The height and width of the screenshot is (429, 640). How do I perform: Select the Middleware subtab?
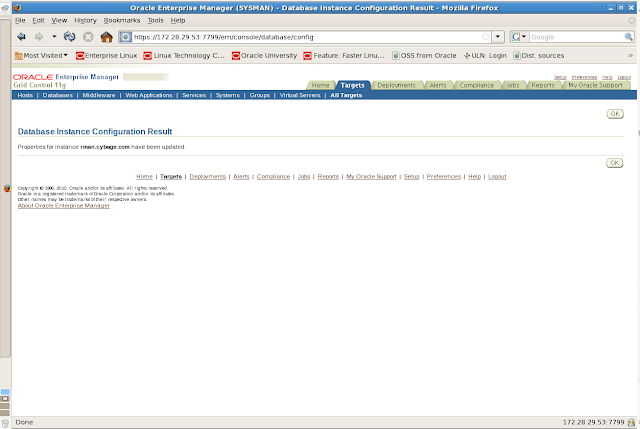99,95
